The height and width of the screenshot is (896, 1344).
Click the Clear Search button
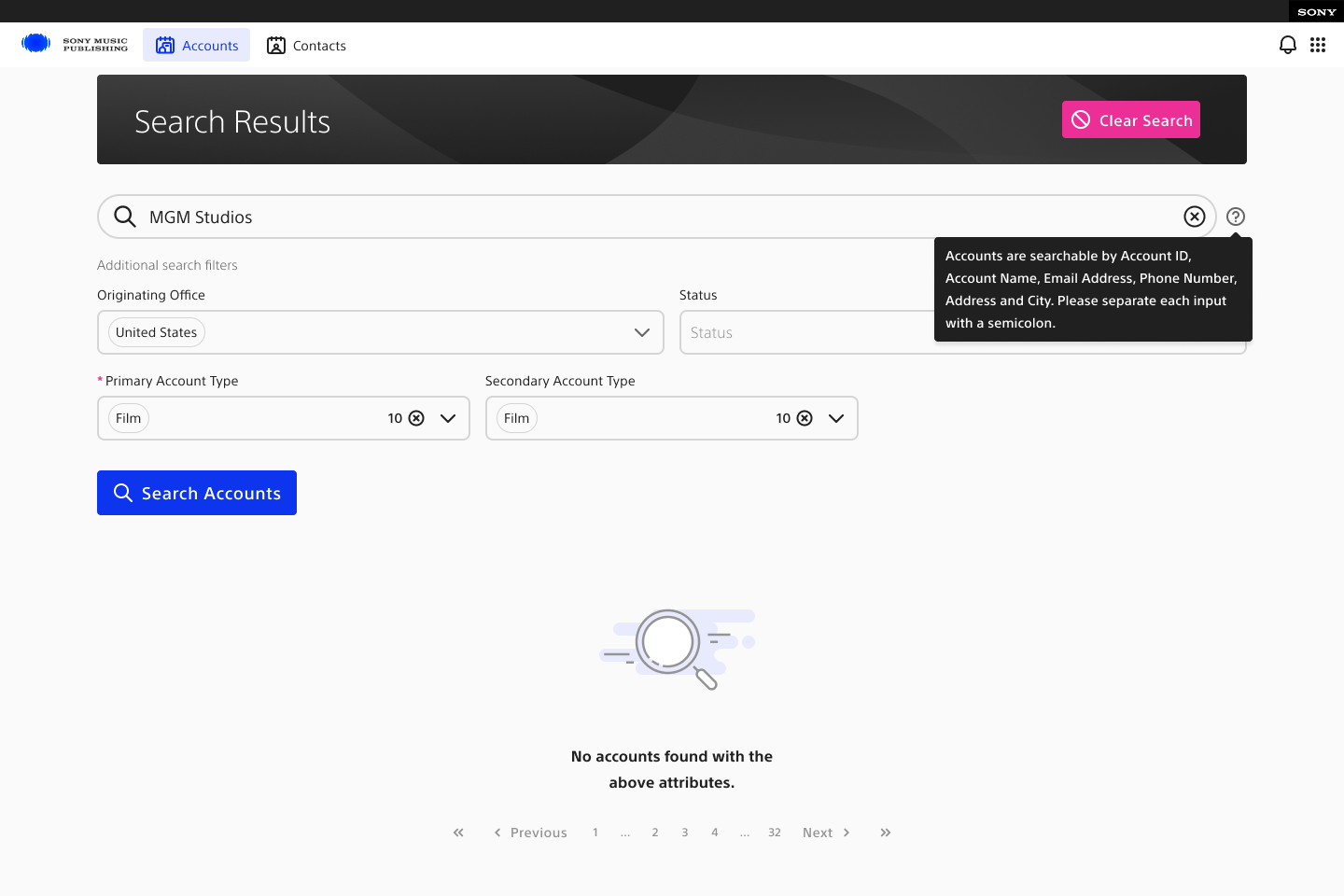1131,119
